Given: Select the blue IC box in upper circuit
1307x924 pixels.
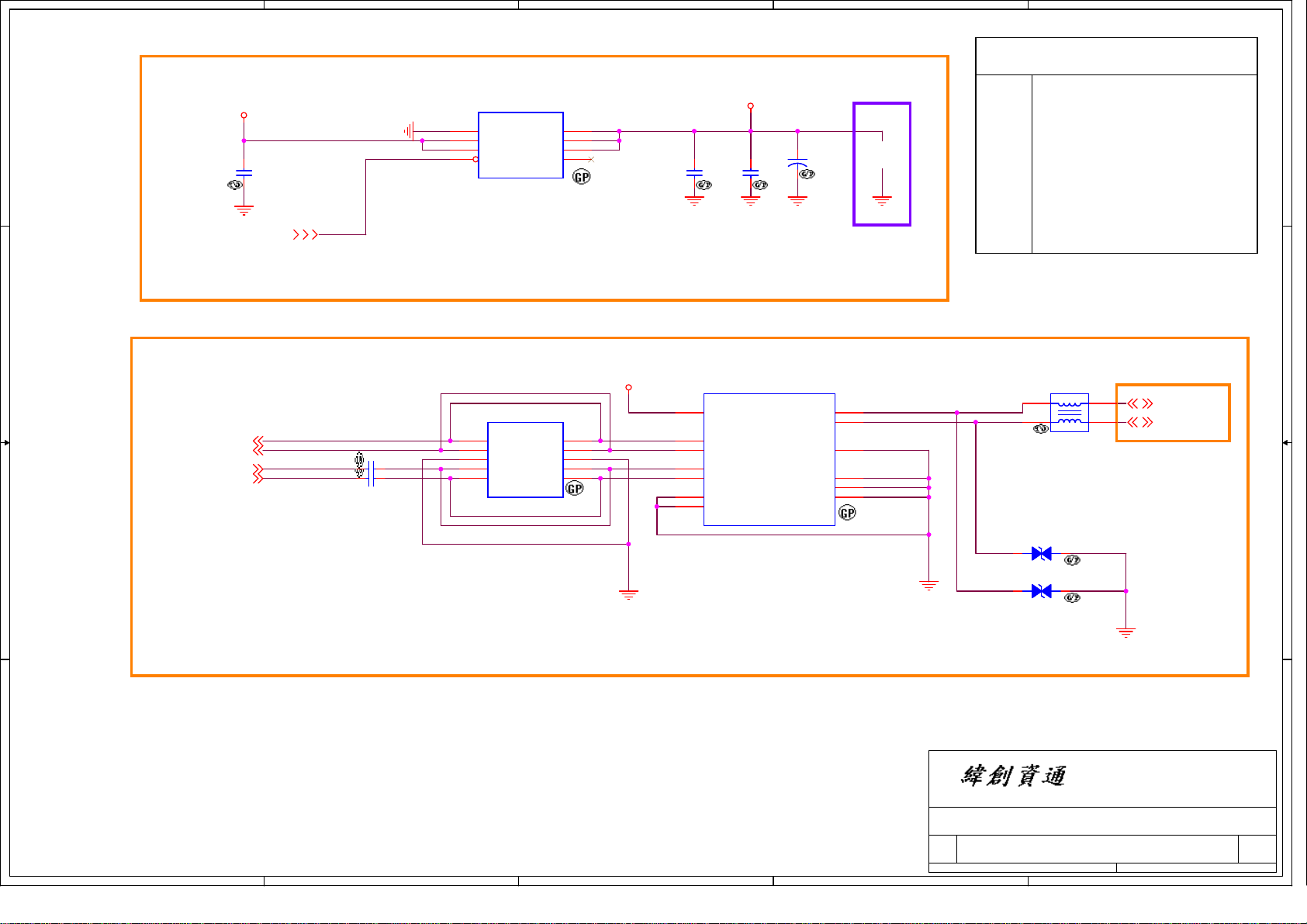Looking at the screenshot, I should (x=520, y=145).
